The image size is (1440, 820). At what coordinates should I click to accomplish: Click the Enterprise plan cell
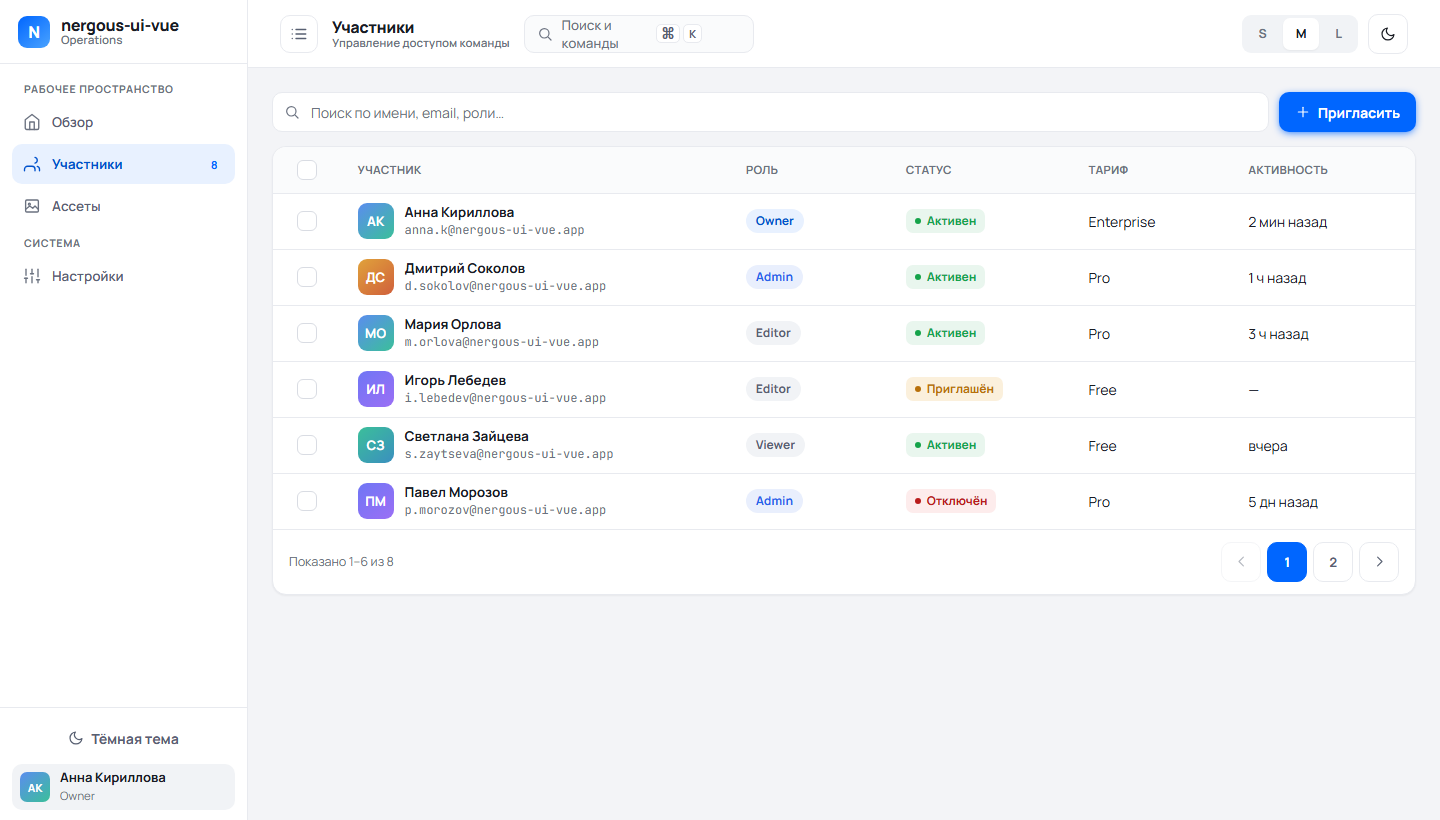(1122, 222)
